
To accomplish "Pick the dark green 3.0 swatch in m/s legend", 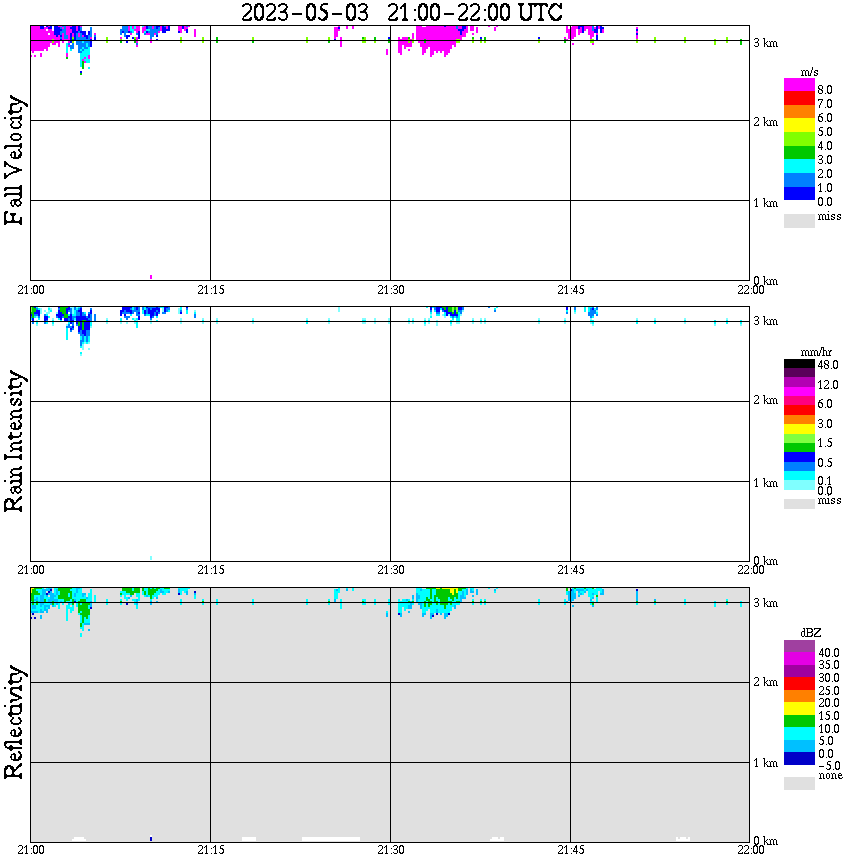I will (799, 152).
